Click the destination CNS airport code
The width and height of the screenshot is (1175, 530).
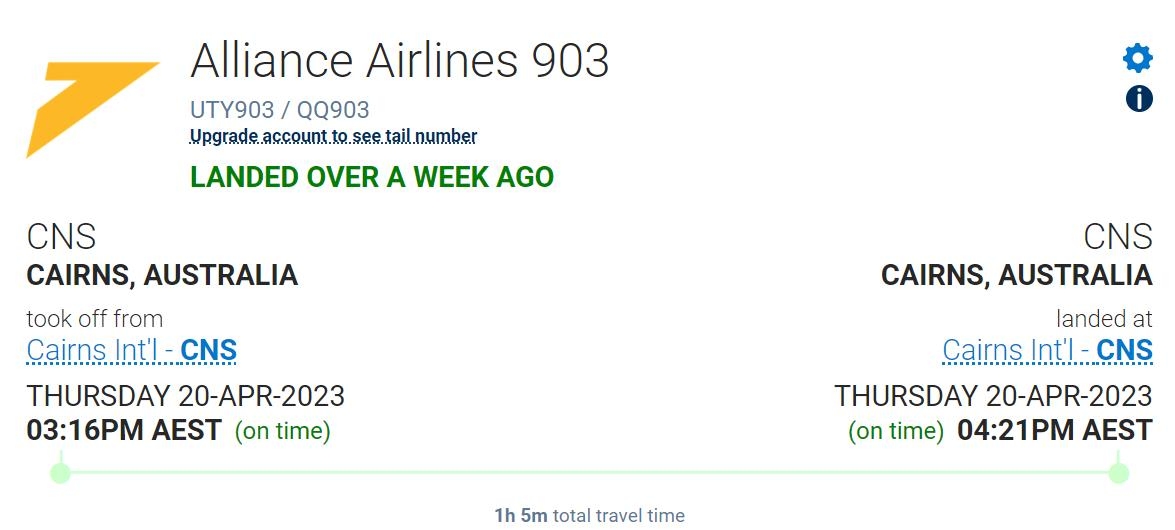(1117, 237)
